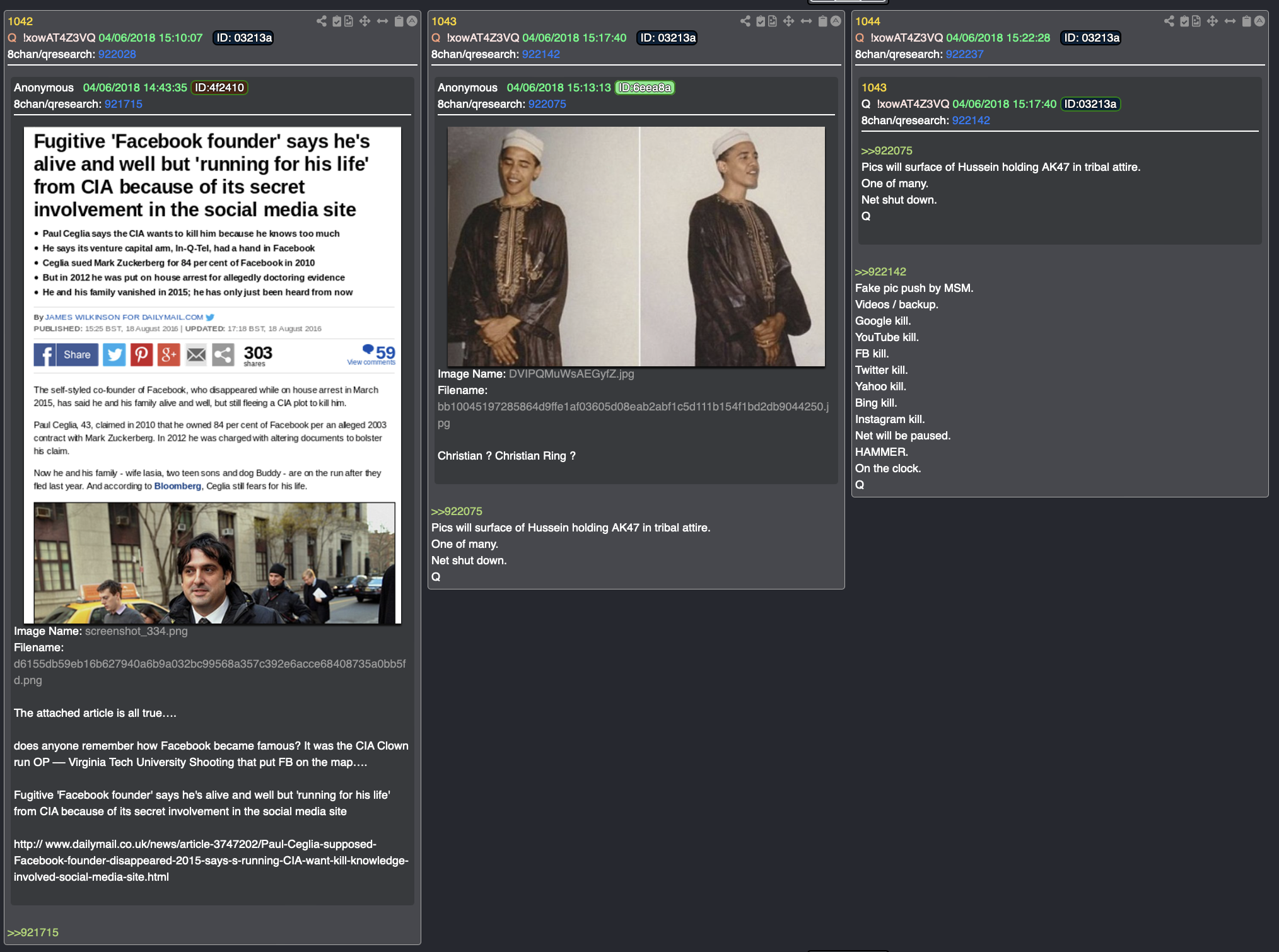
Task: Click green ID badge 6eea8a
Action: [645, 88]
